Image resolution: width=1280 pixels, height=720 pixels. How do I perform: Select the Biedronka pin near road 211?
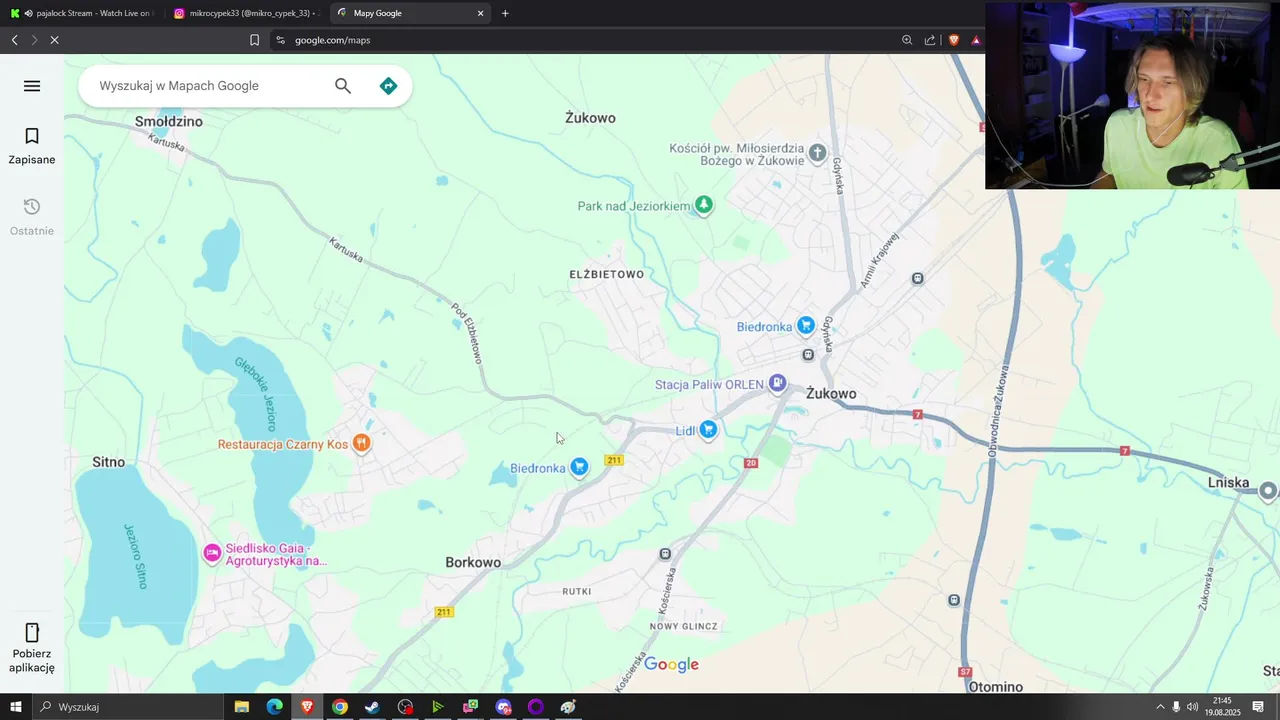579,467
